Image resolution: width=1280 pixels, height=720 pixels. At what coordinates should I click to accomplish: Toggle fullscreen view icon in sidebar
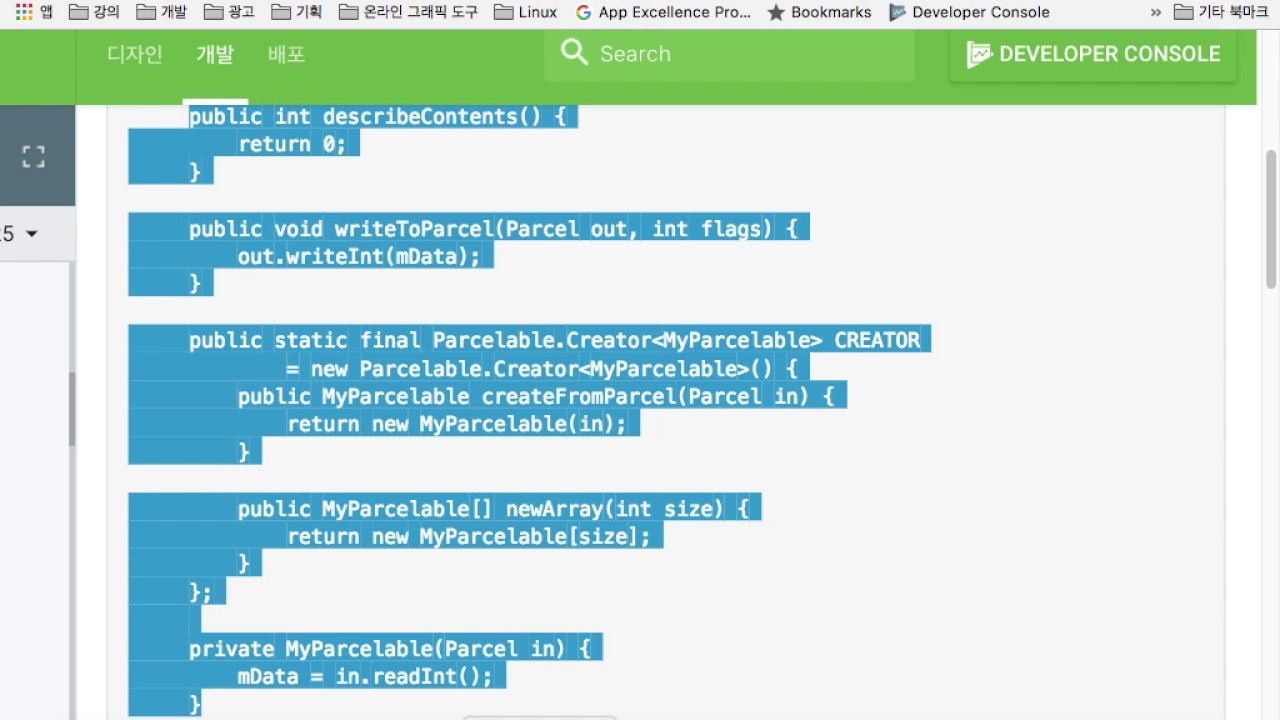34,157
